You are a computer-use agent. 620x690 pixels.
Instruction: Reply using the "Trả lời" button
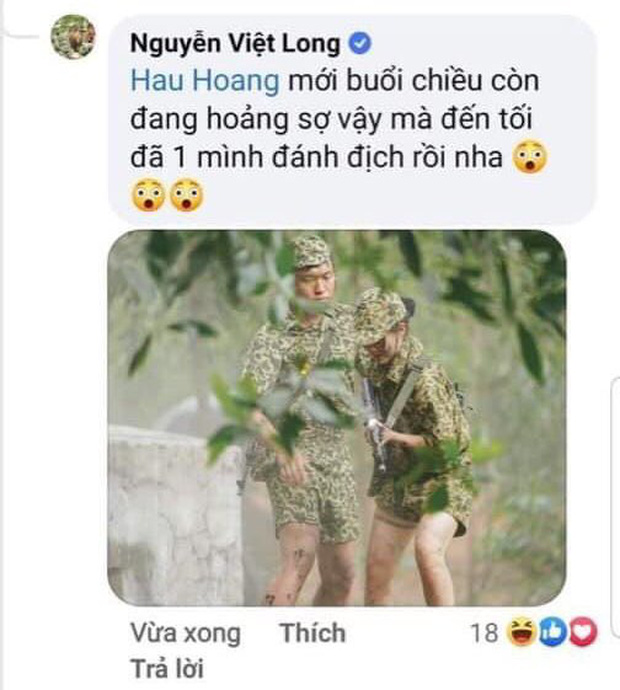(164, 667)
